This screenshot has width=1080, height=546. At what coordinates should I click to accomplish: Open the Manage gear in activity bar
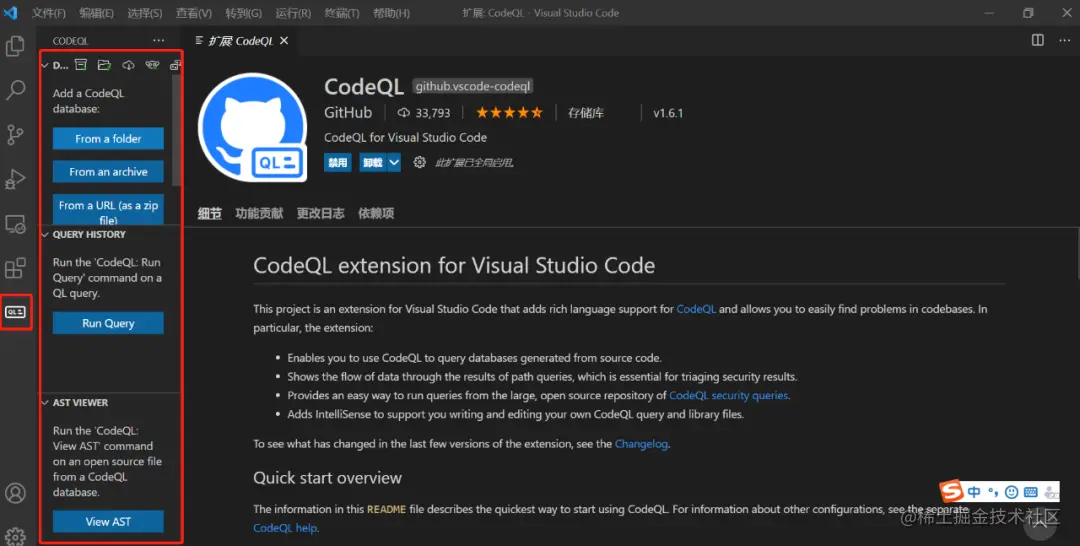click(x=15, y=536)
